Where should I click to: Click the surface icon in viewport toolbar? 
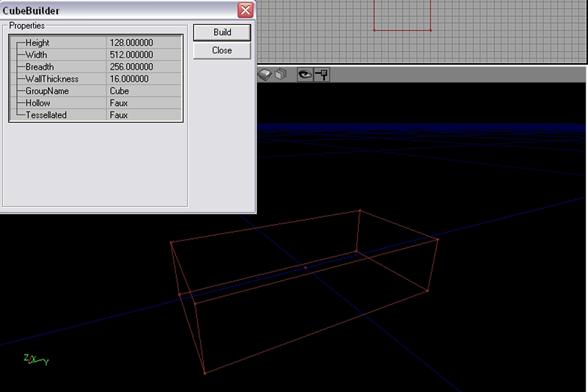265,74
